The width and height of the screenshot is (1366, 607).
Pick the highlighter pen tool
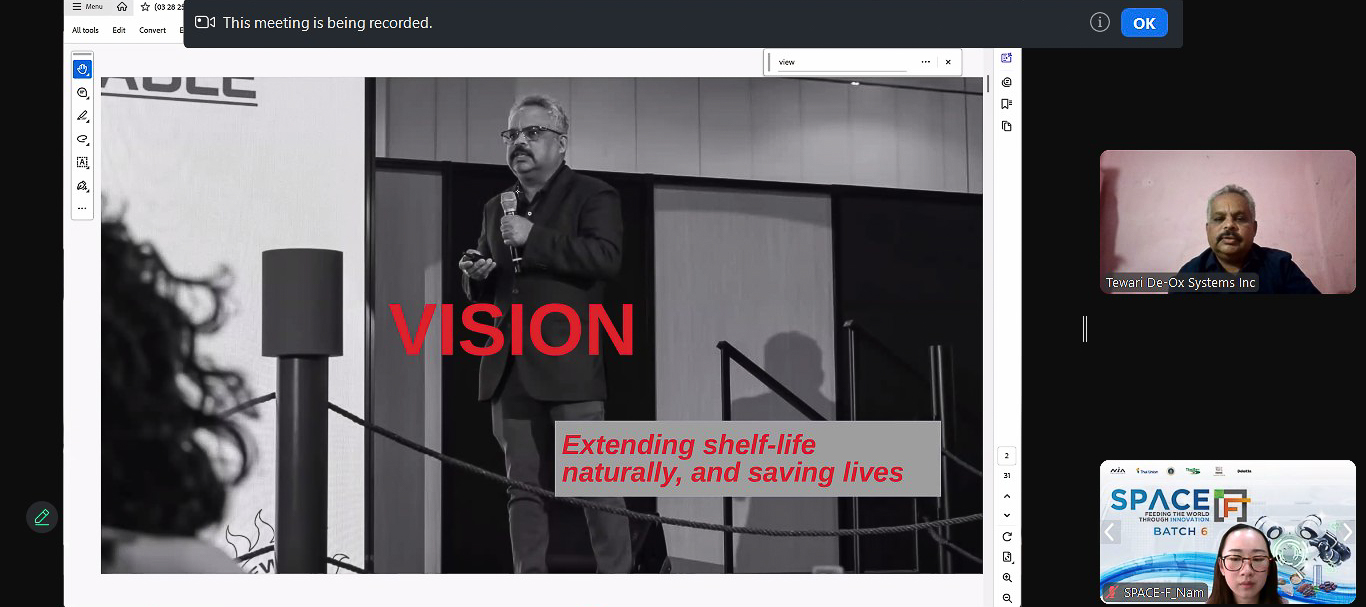coord(82,116)
